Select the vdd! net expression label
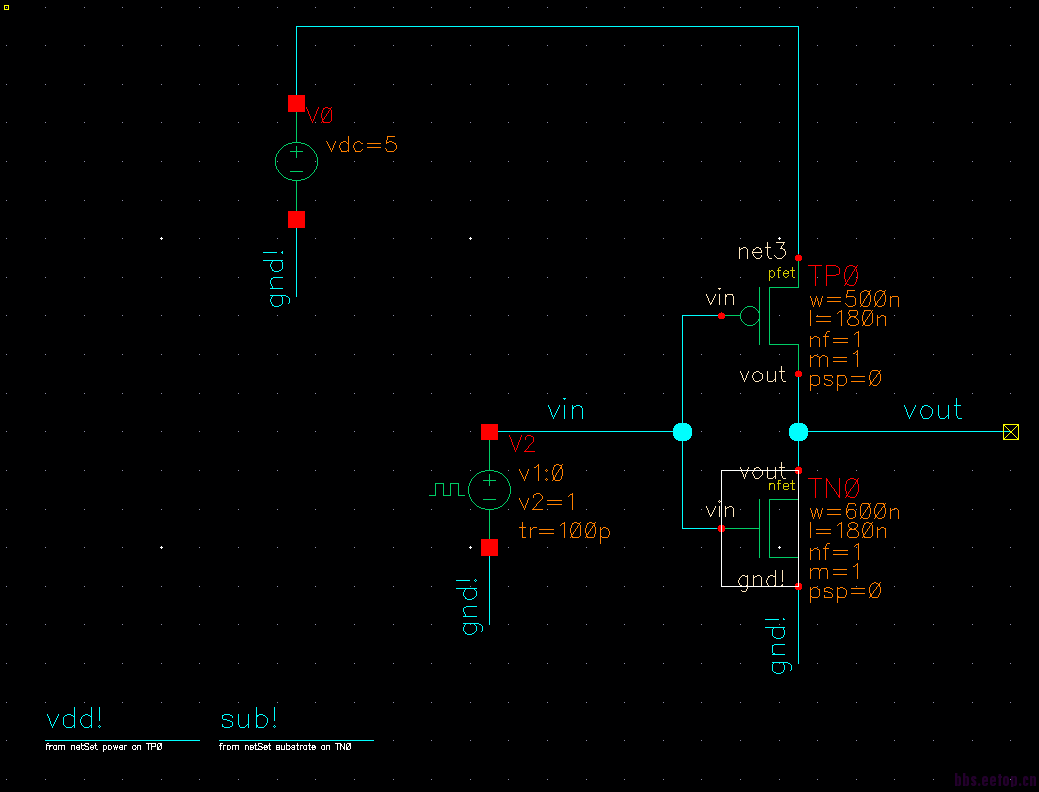This screenshot has height=792, width=1039. pos(75,720)
